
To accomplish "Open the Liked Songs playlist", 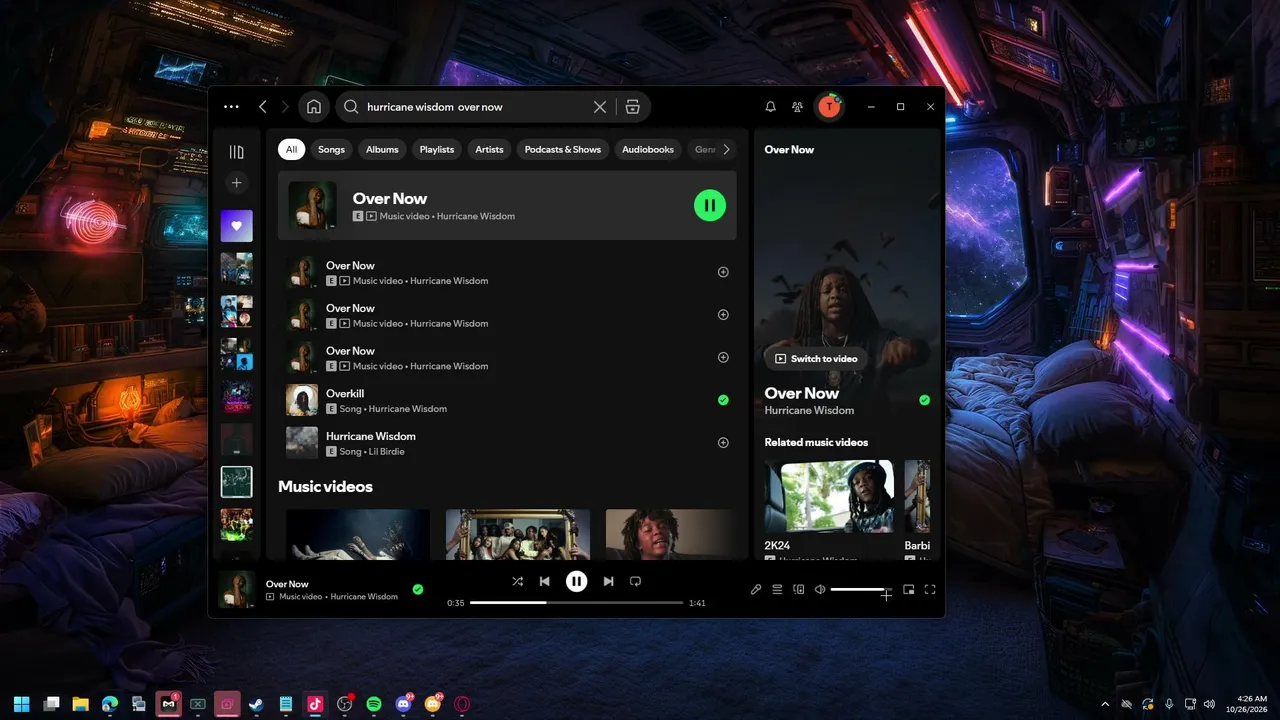I will 236,226.
